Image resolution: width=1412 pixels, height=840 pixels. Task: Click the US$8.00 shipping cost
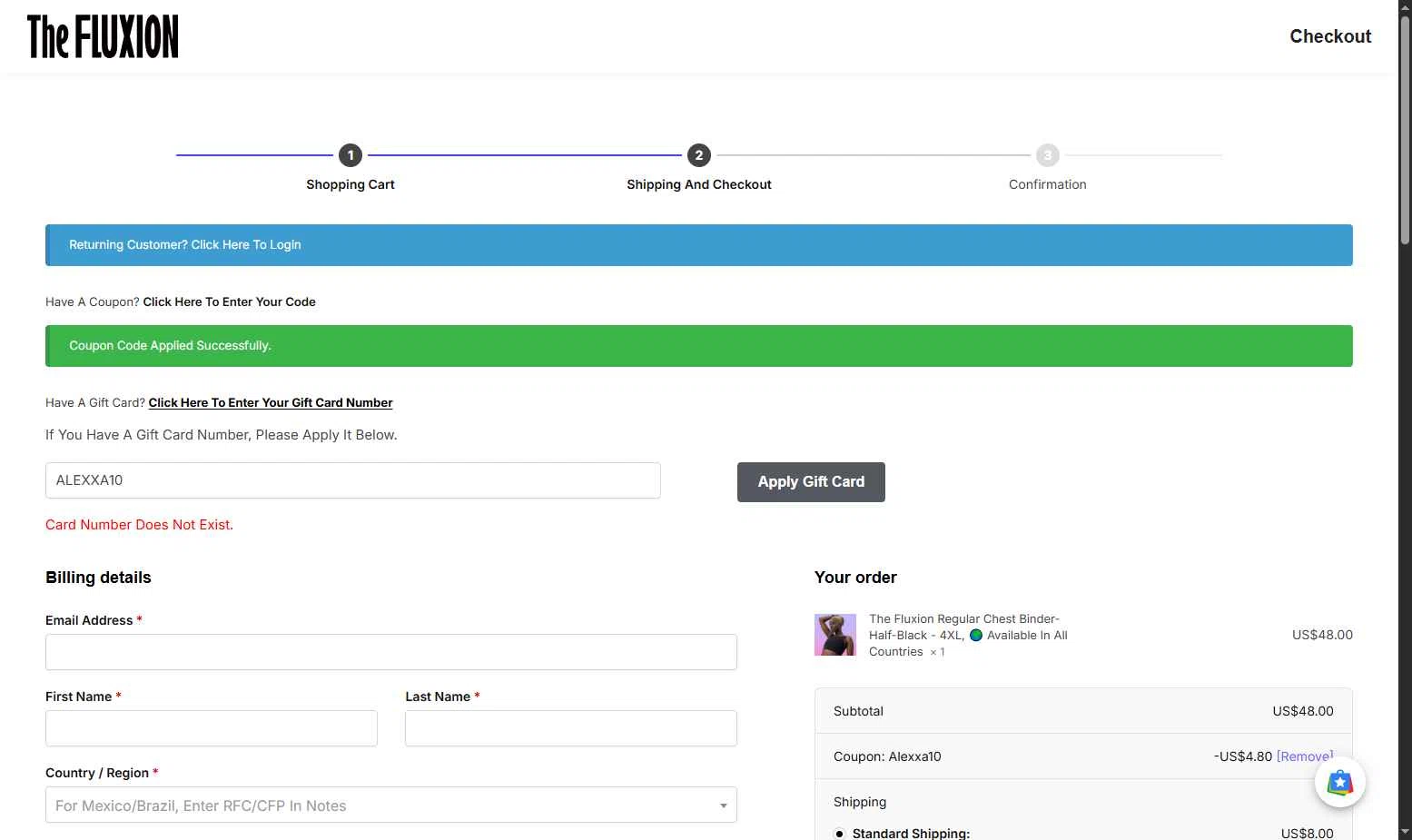click(x=1307, y=834)
